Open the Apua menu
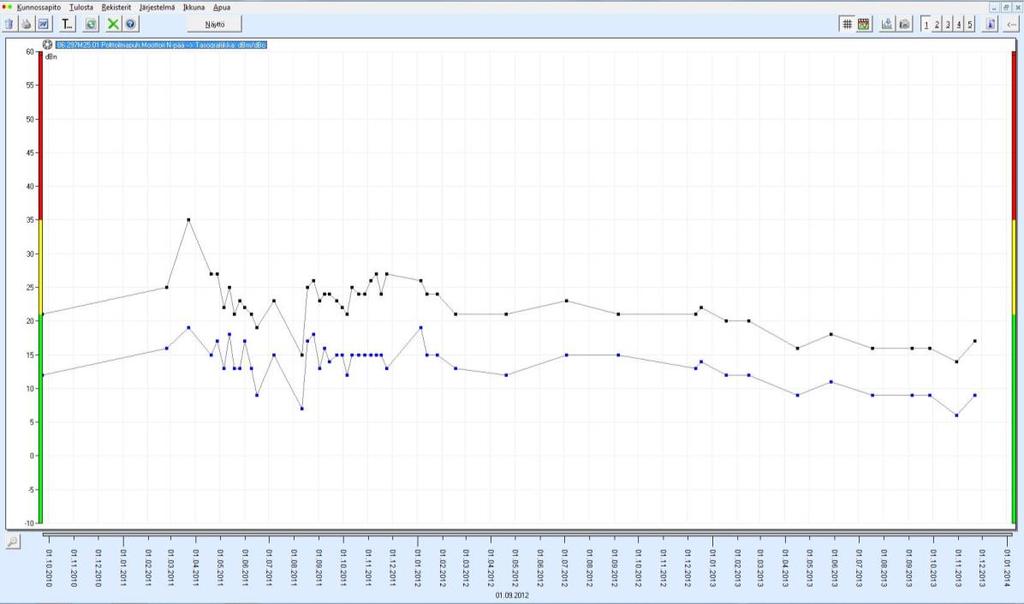The image size is (1024, 604). tap(222, 7)
